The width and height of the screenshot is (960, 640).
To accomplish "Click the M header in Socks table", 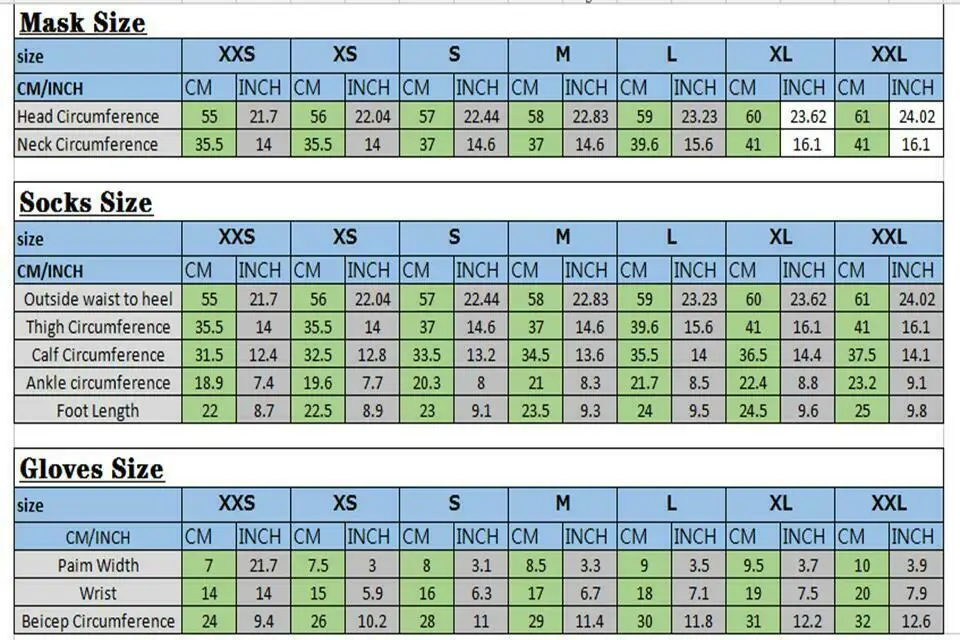I will 563,238.
